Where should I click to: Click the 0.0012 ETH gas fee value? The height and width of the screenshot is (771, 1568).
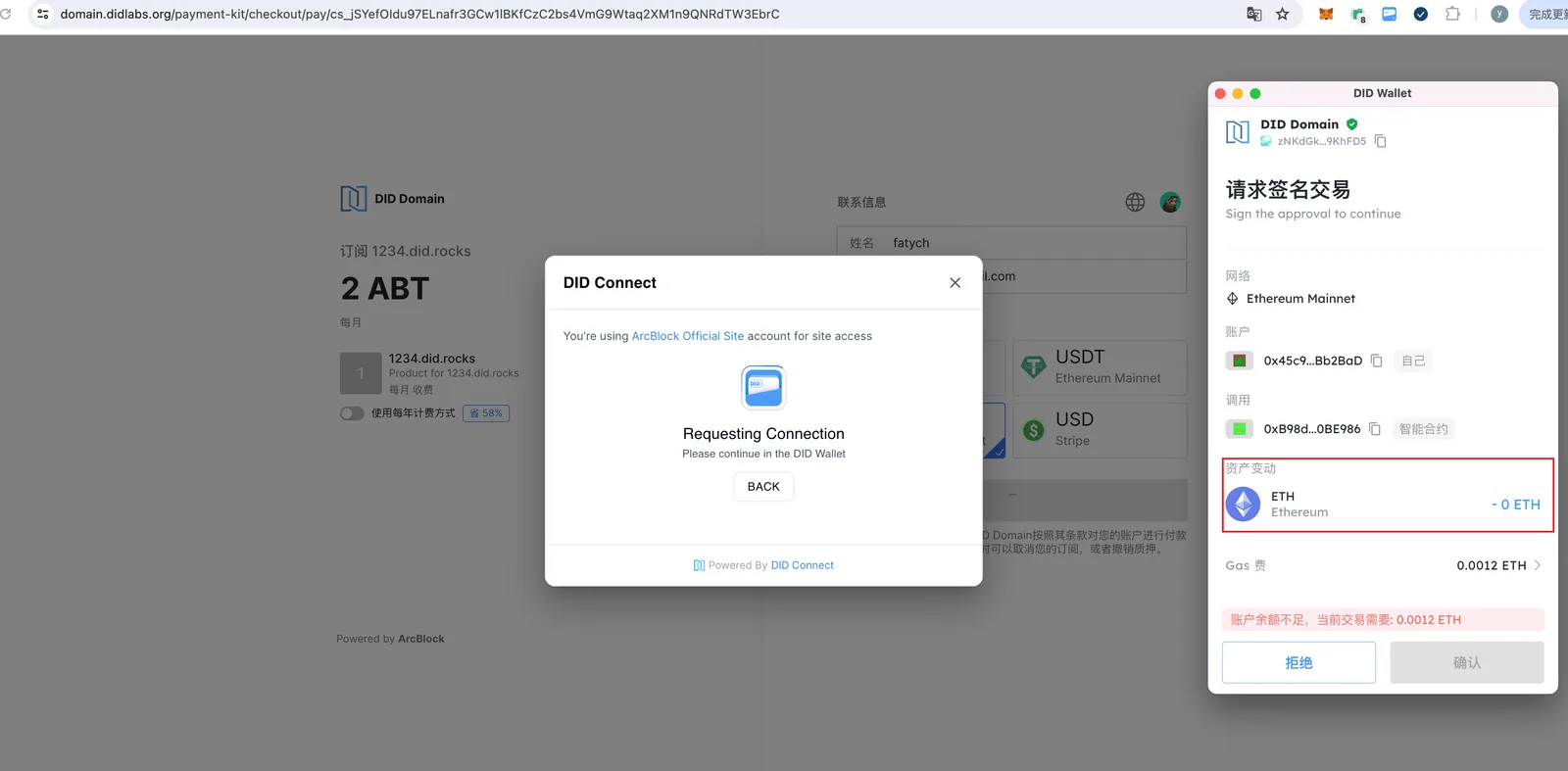(1492, 565)
